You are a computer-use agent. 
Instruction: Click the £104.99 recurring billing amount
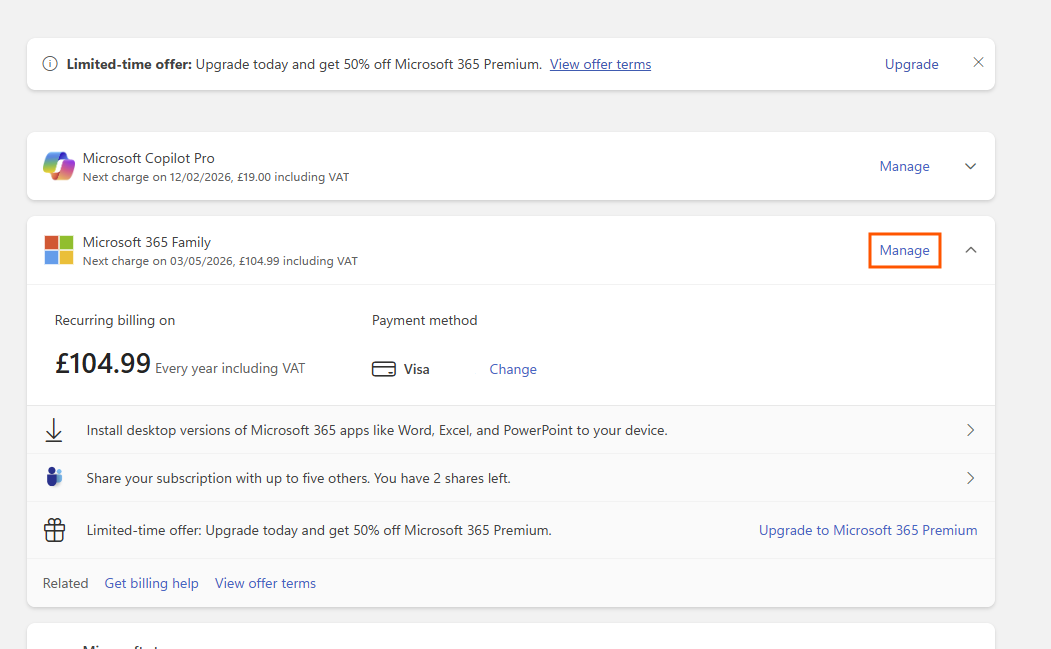[103, 363]
